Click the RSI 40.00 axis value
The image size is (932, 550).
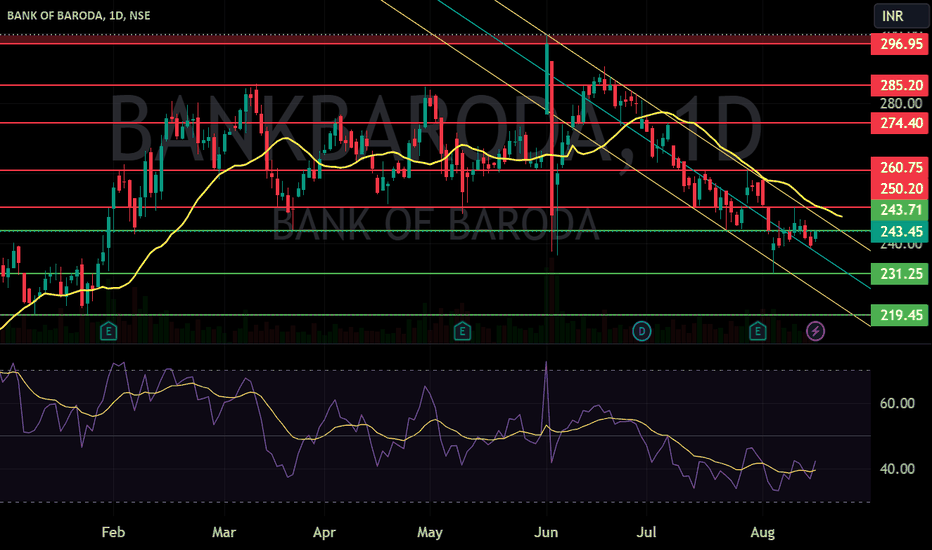pos(897,469)
